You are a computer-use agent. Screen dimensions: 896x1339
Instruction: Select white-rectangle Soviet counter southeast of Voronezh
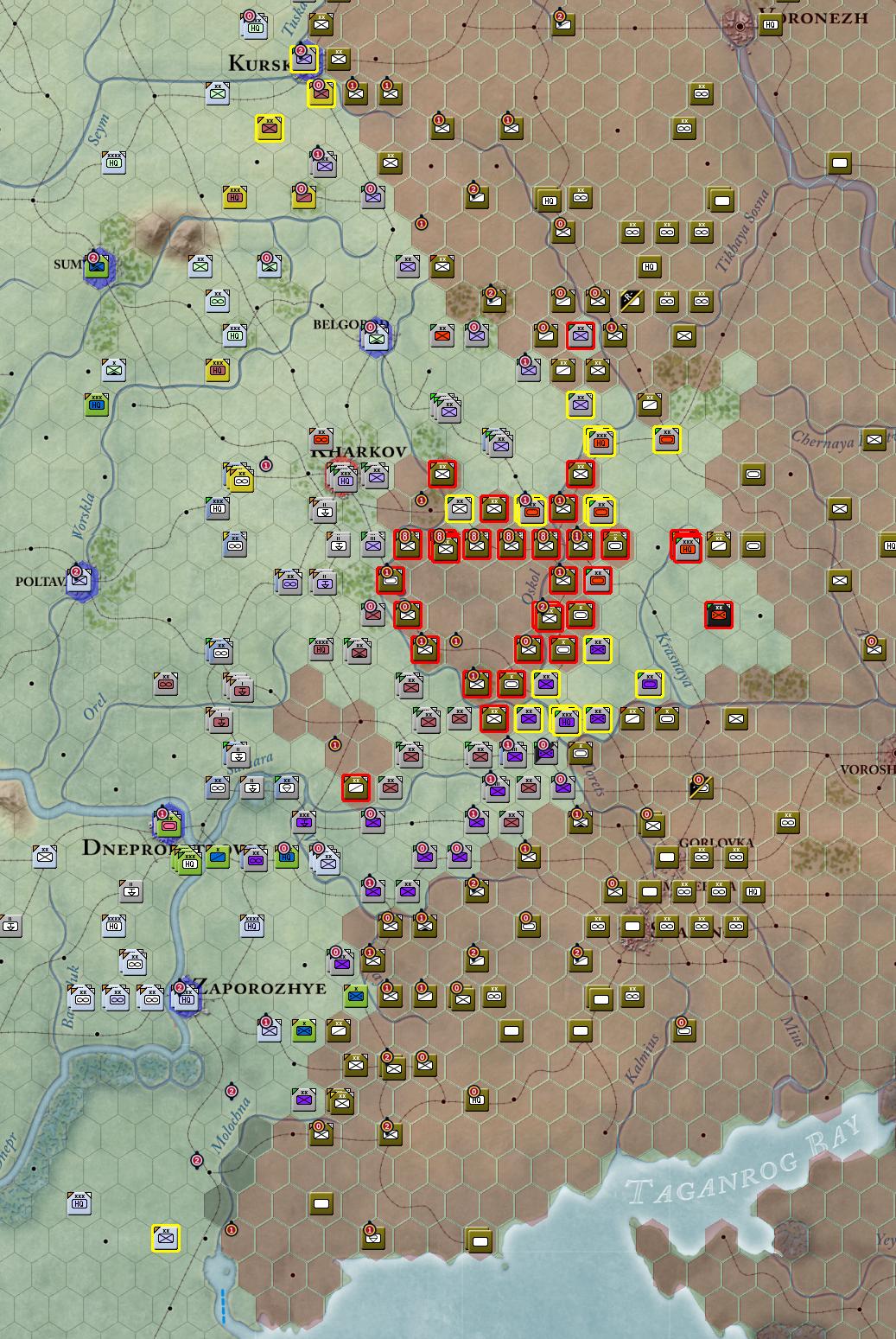click(x=840, y=163)
